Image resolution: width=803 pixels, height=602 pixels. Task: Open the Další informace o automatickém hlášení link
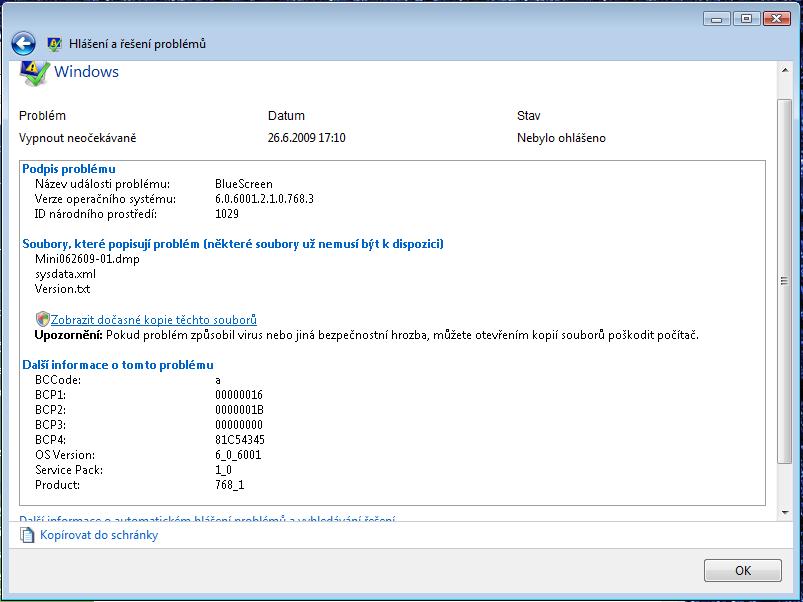(207, 519)
